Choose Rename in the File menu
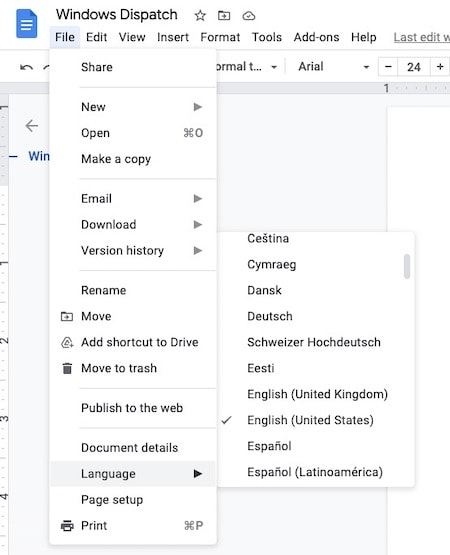Image resolution: width=450 pixels, height=555 pixels. tap(133, 290)
